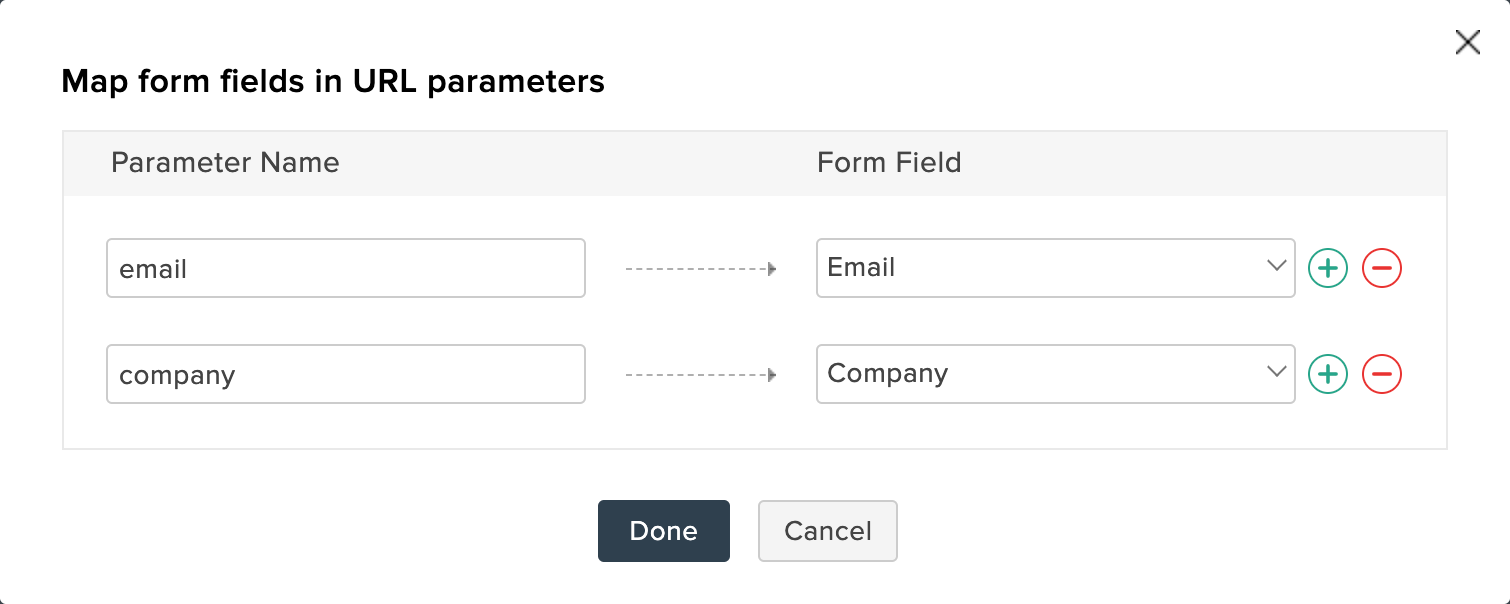Confirm the mapping with the Done button
Image resolution: width=1510 pixels, height=604 pixels.
click(x=664, y=531)
